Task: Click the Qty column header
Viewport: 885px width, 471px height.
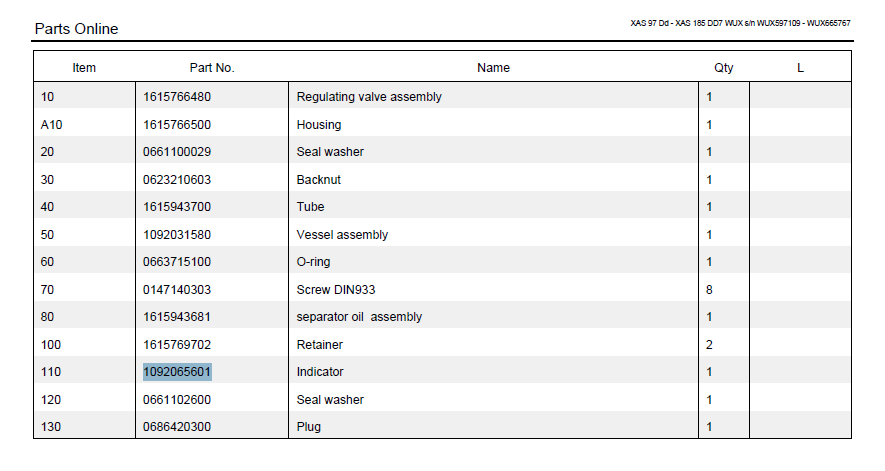Action: click(723, 68)
